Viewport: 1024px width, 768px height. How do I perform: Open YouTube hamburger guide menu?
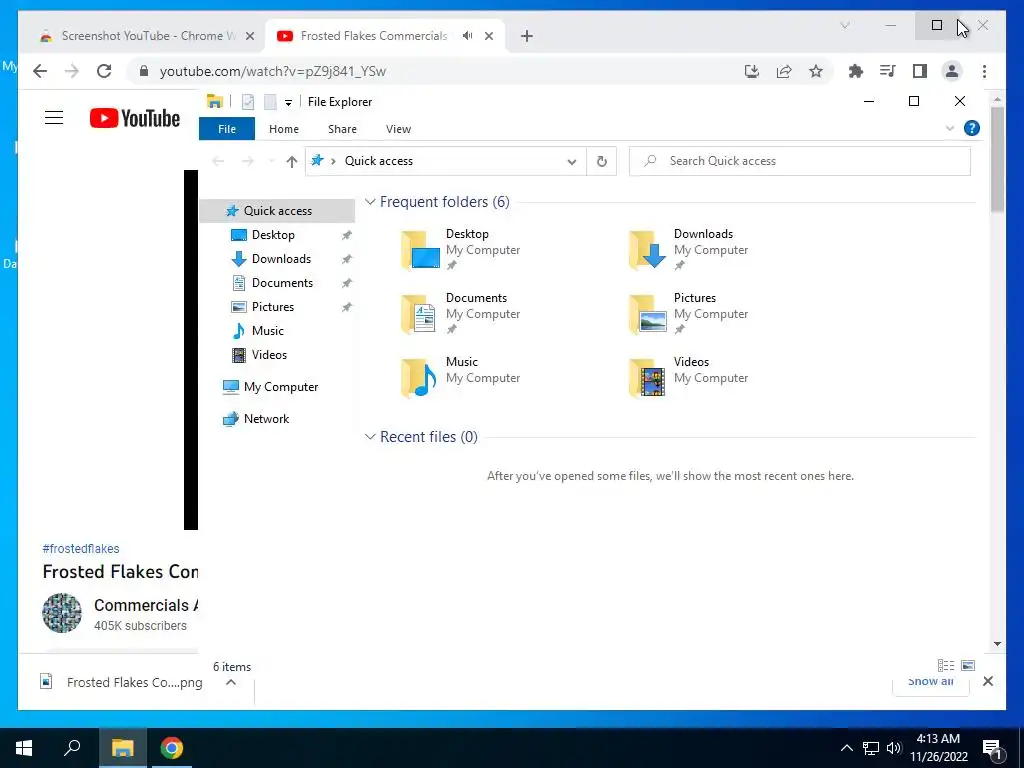coord(54,118)
